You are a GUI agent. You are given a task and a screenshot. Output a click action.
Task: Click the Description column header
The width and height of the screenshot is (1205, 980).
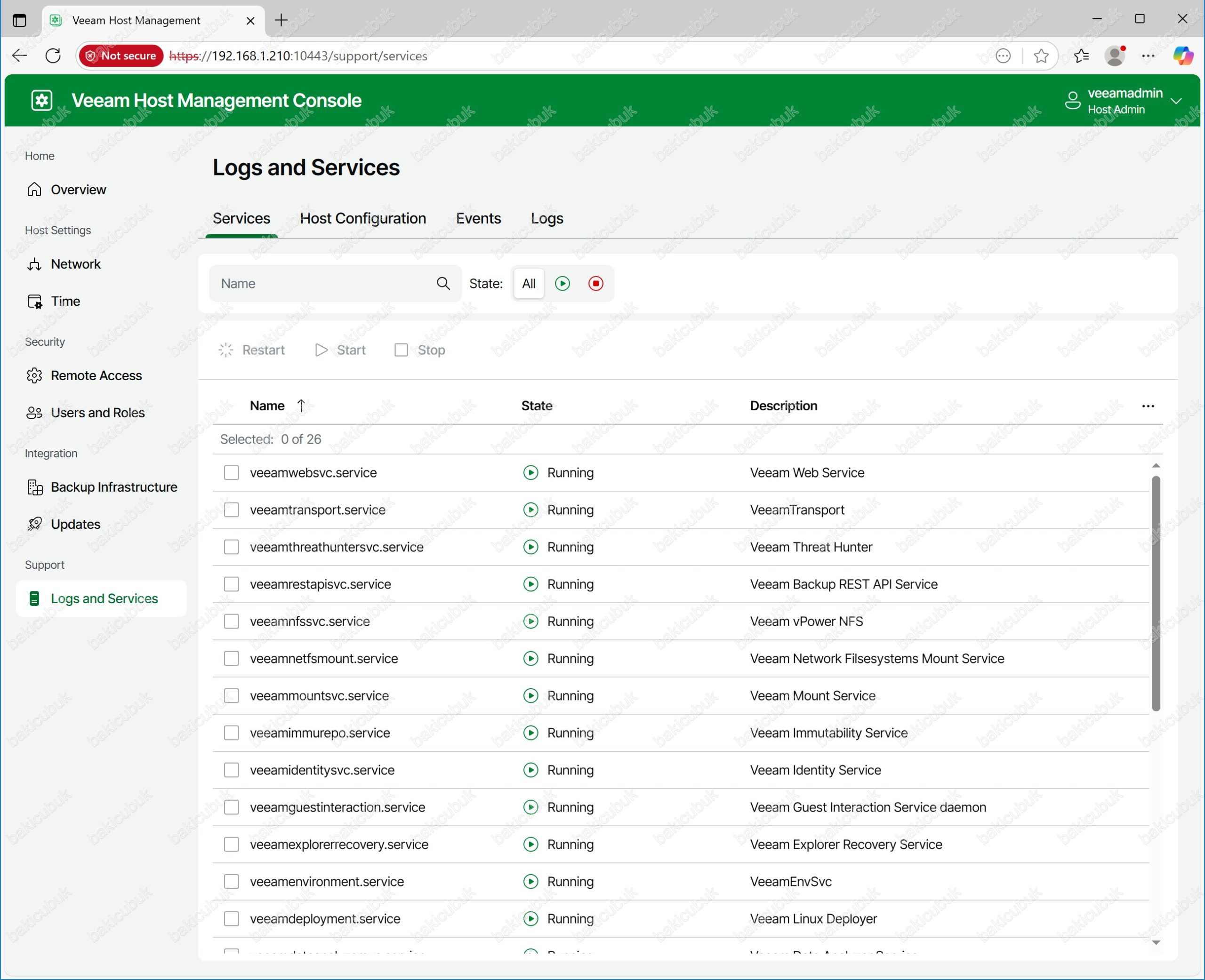tap(783, 406)
